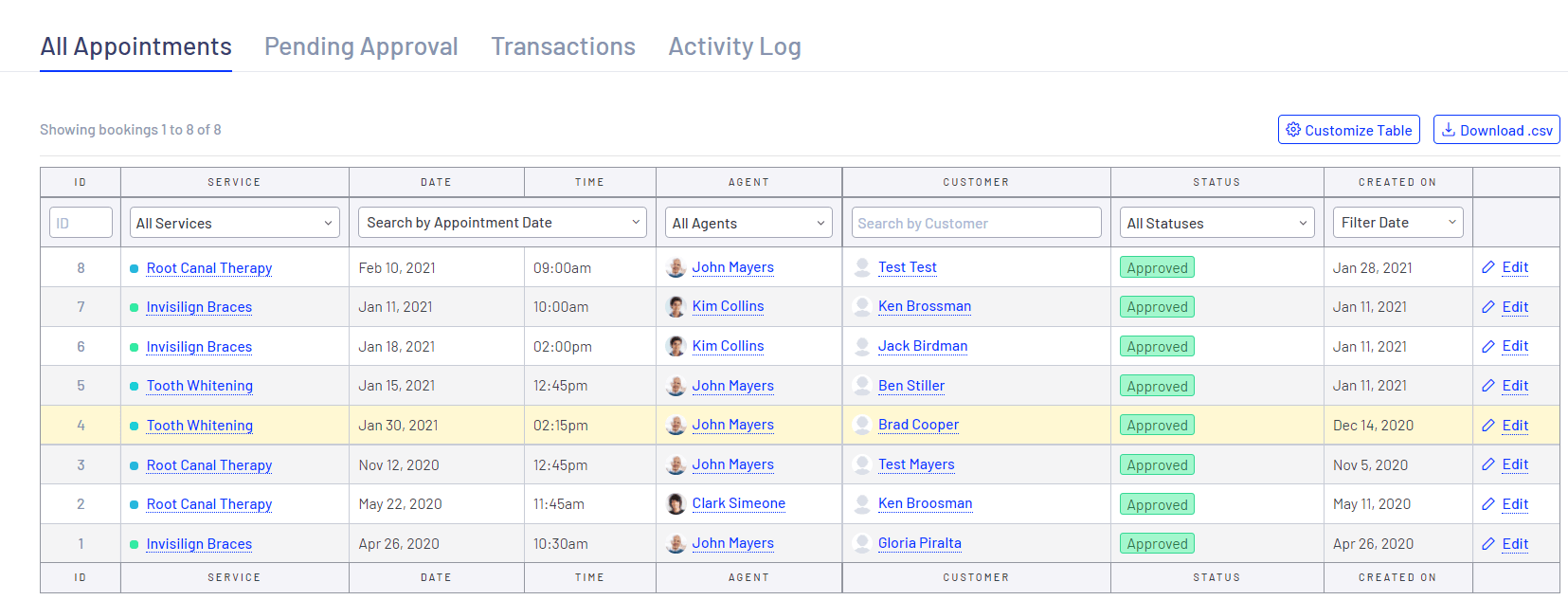Click date cell 'Feb 10, 2021'
The height and width of the screenshot is (600, 1568).
[x=397, y=268]
